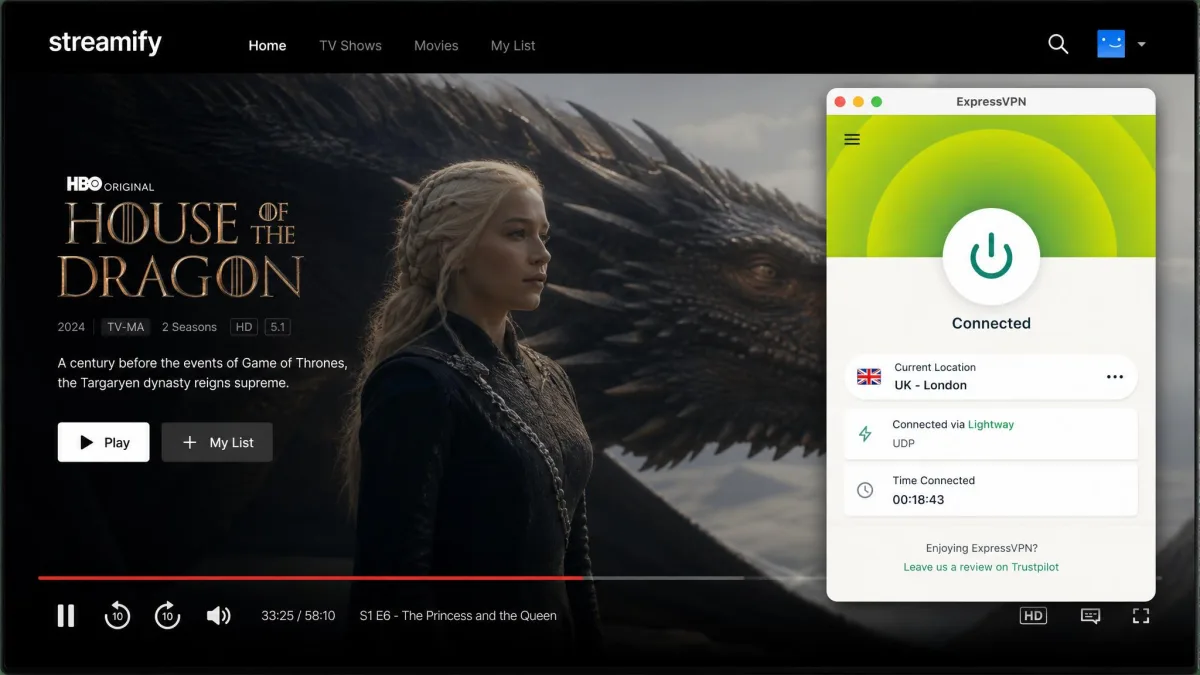Toggle the HD quality badge in player bar
This screenshot has width=1200, height=675.
tap(1033, 616)
